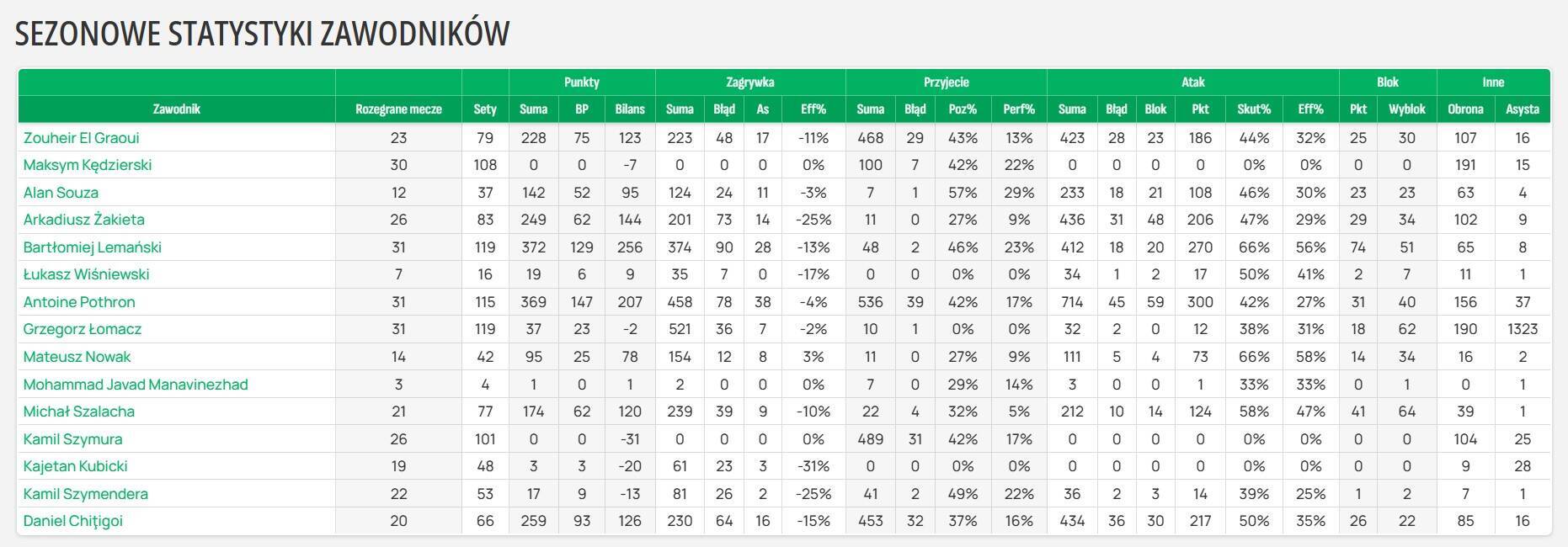Sort by Wyblok column header
The width and height of the screenshot is (1568, 547).
tap(1407, 109)
